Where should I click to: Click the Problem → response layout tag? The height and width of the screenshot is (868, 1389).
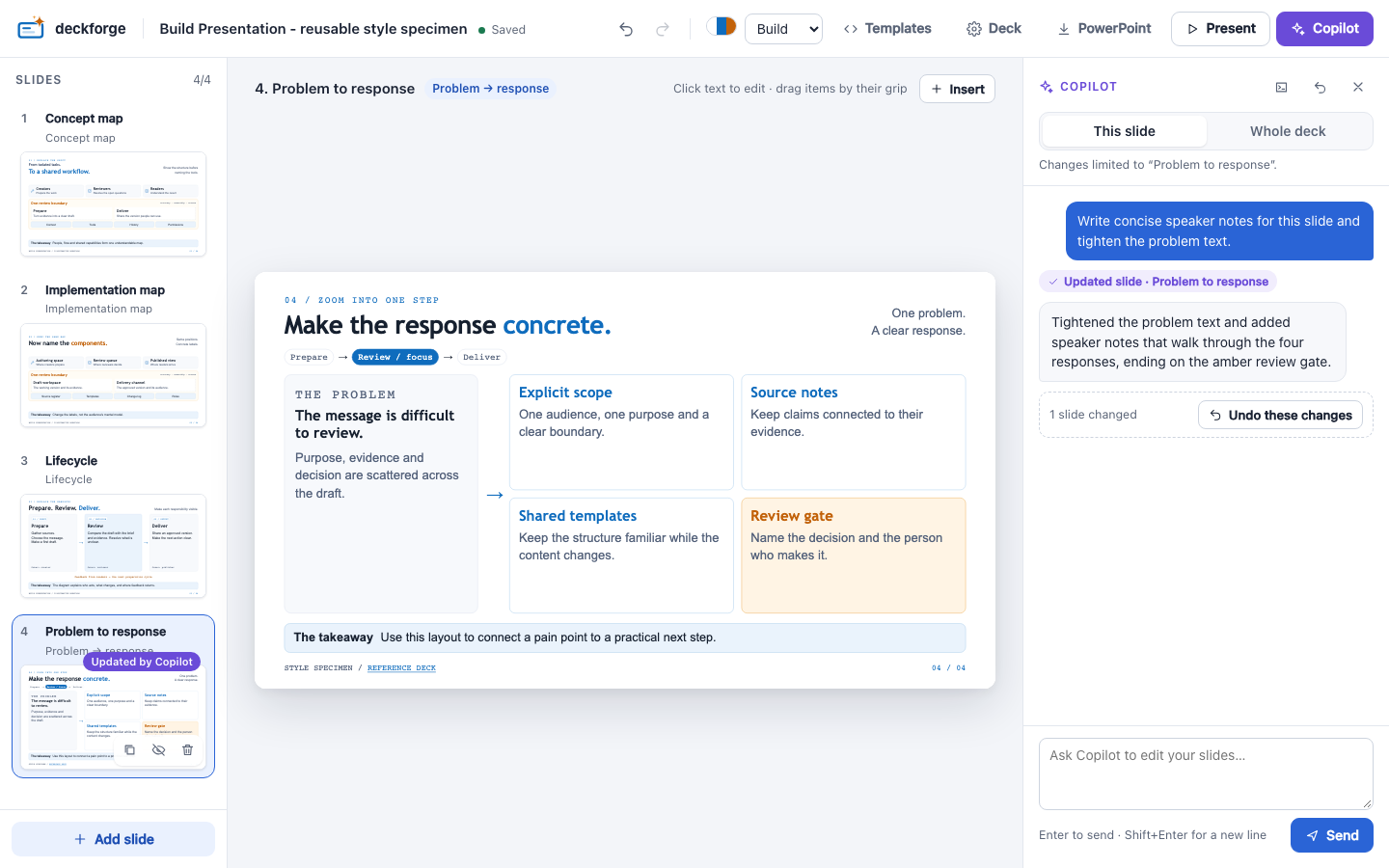[490, 89]
